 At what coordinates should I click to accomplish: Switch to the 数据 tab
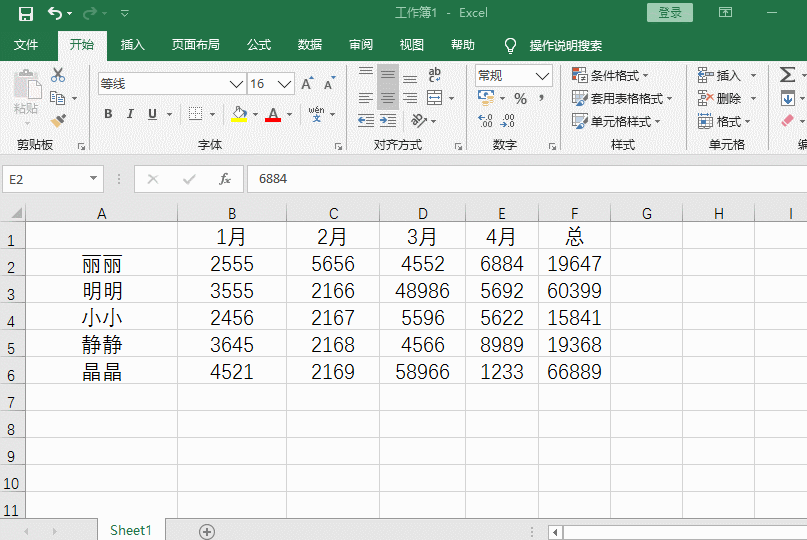pos(310,45)
